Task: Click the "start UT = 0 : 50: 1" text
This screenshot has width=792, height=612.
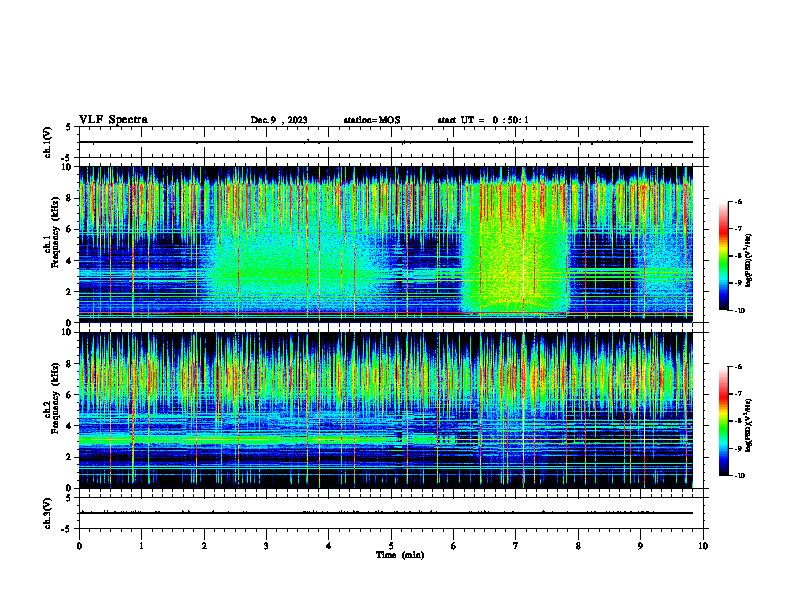Action: tap(483, 120)
